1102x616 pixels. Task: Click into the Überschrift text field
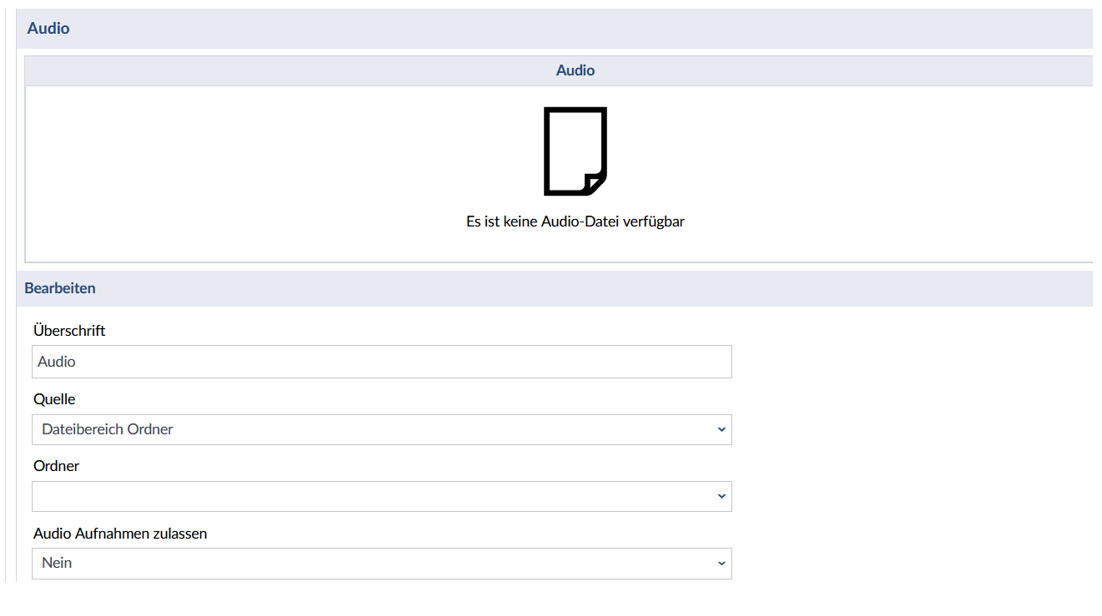381,362
